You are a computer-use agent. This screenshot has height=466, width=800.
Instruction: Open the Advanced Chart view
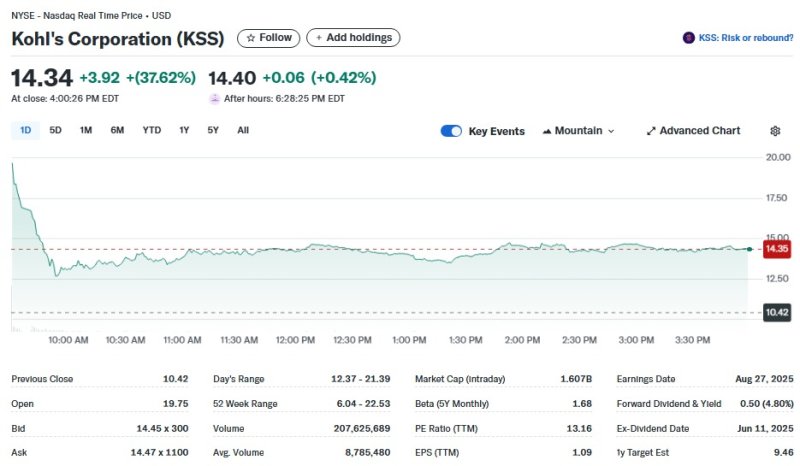coord(693,131)
